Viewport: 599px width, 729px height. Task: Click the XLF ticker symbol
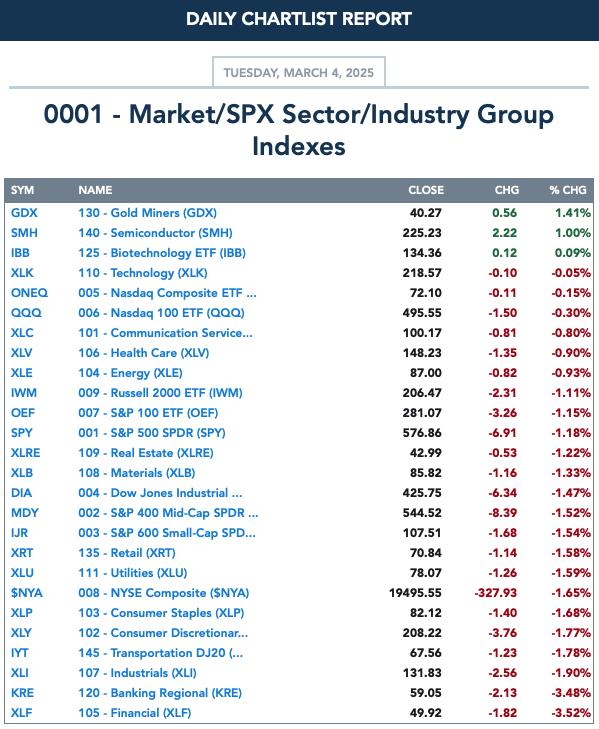[21, 713]
